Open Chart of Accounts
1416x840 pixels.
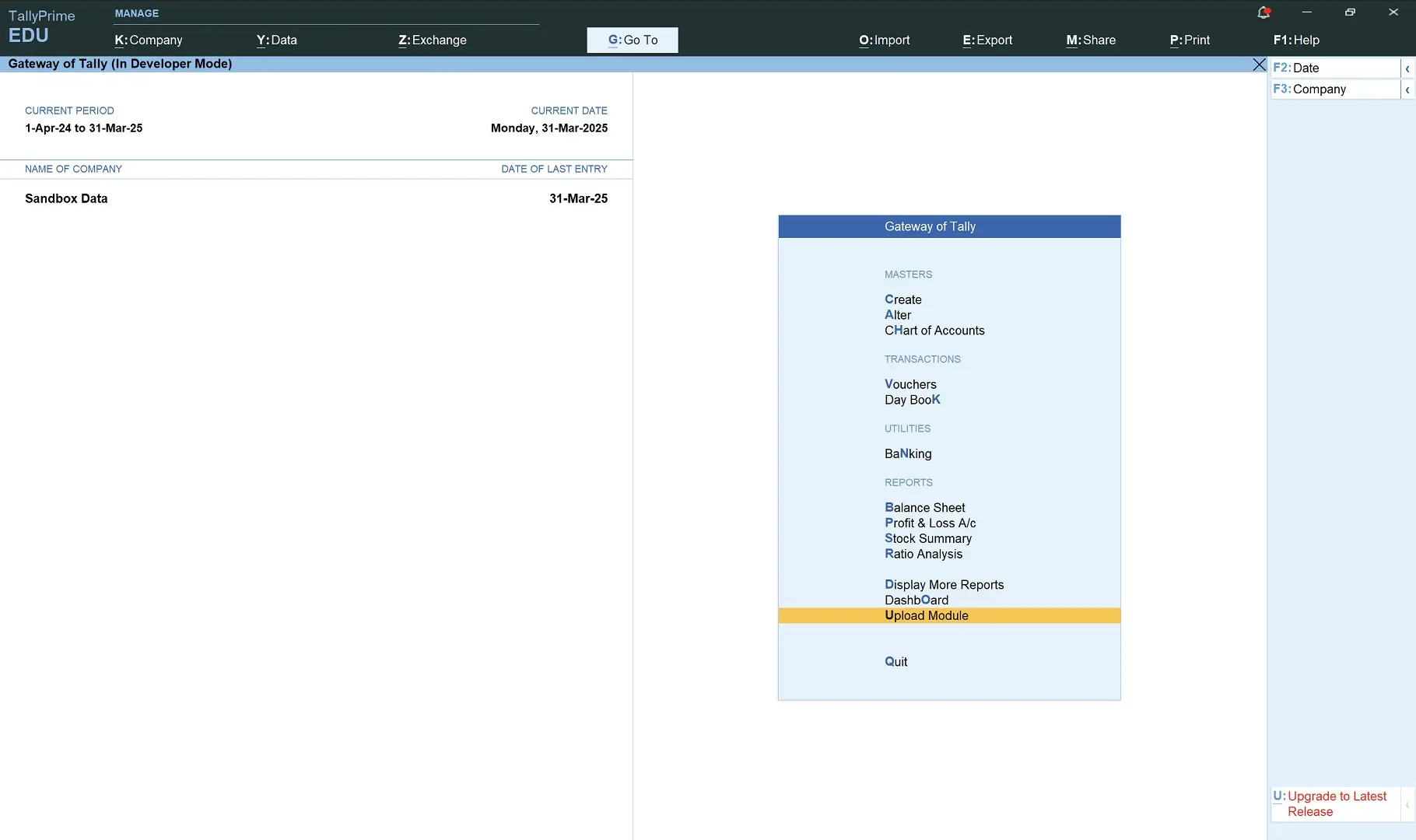click(934, 331)
